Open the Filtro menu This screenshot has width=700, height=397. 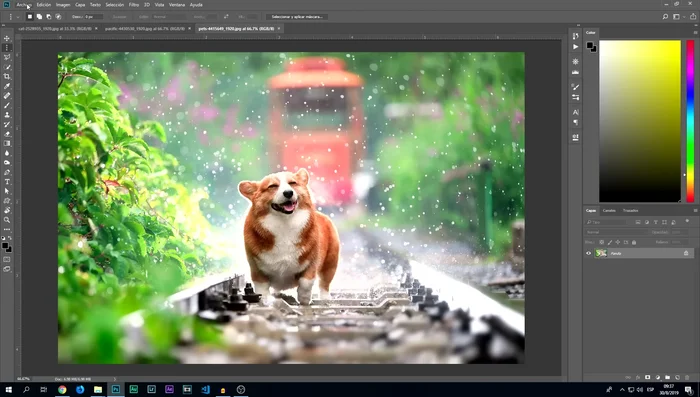point(134,5)
